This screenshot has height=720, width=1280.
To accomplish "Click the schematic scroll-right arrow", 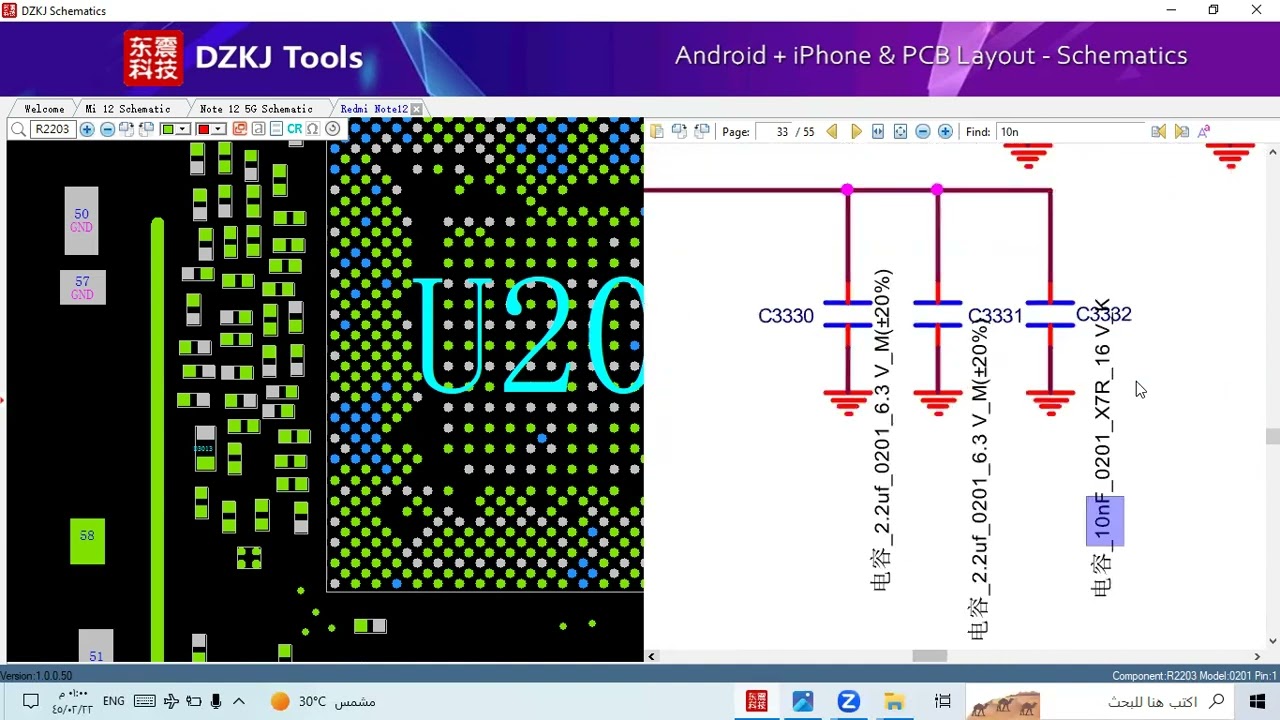I will 1259,656.
